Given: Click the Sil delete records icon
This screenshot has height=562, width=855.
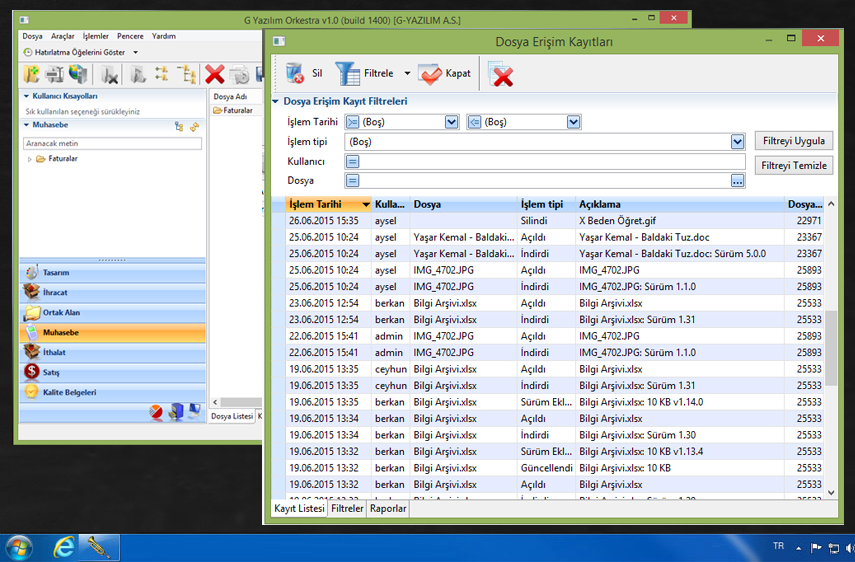Looking at the screenshot, I should pos(295,73).
